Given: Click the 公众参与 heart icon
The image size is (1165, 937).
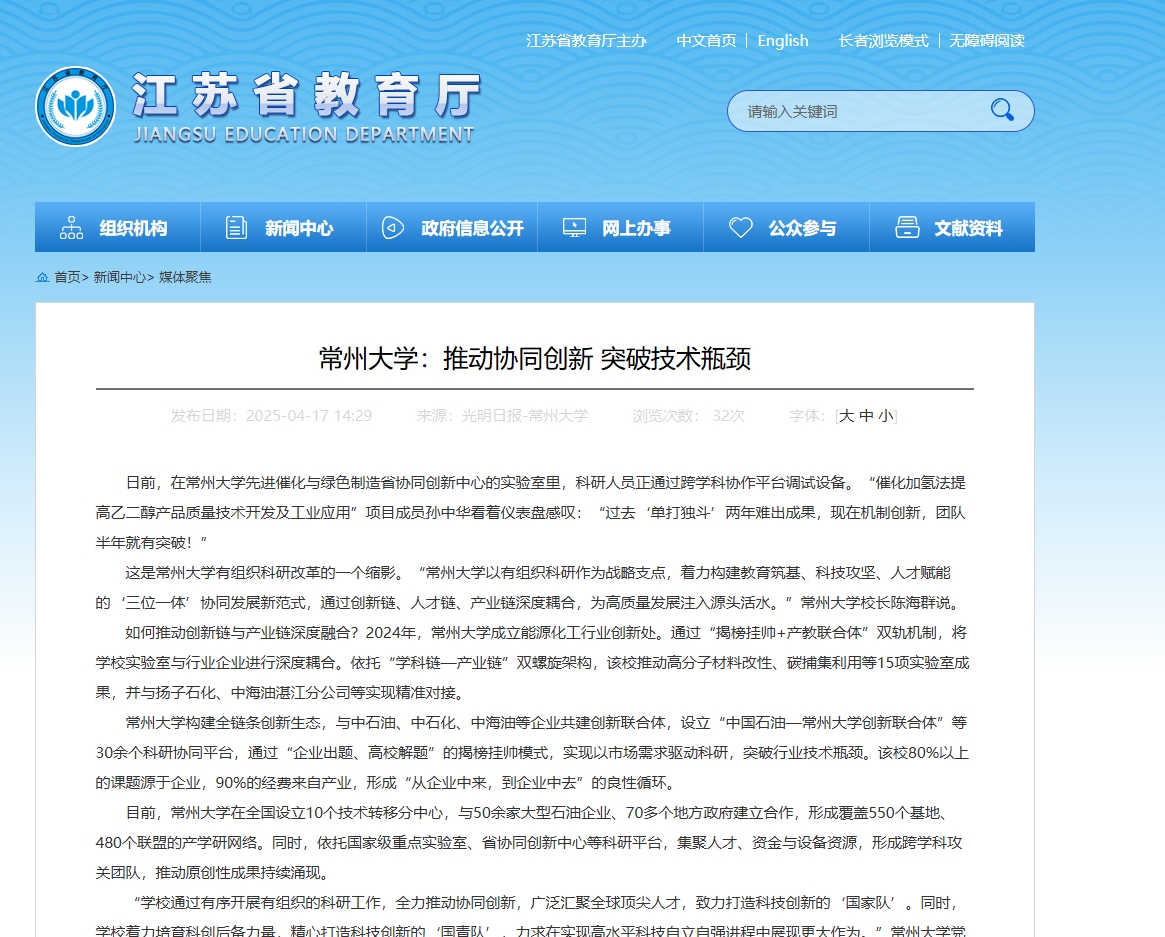Looking at the screenshot, I should pos(740,228).
